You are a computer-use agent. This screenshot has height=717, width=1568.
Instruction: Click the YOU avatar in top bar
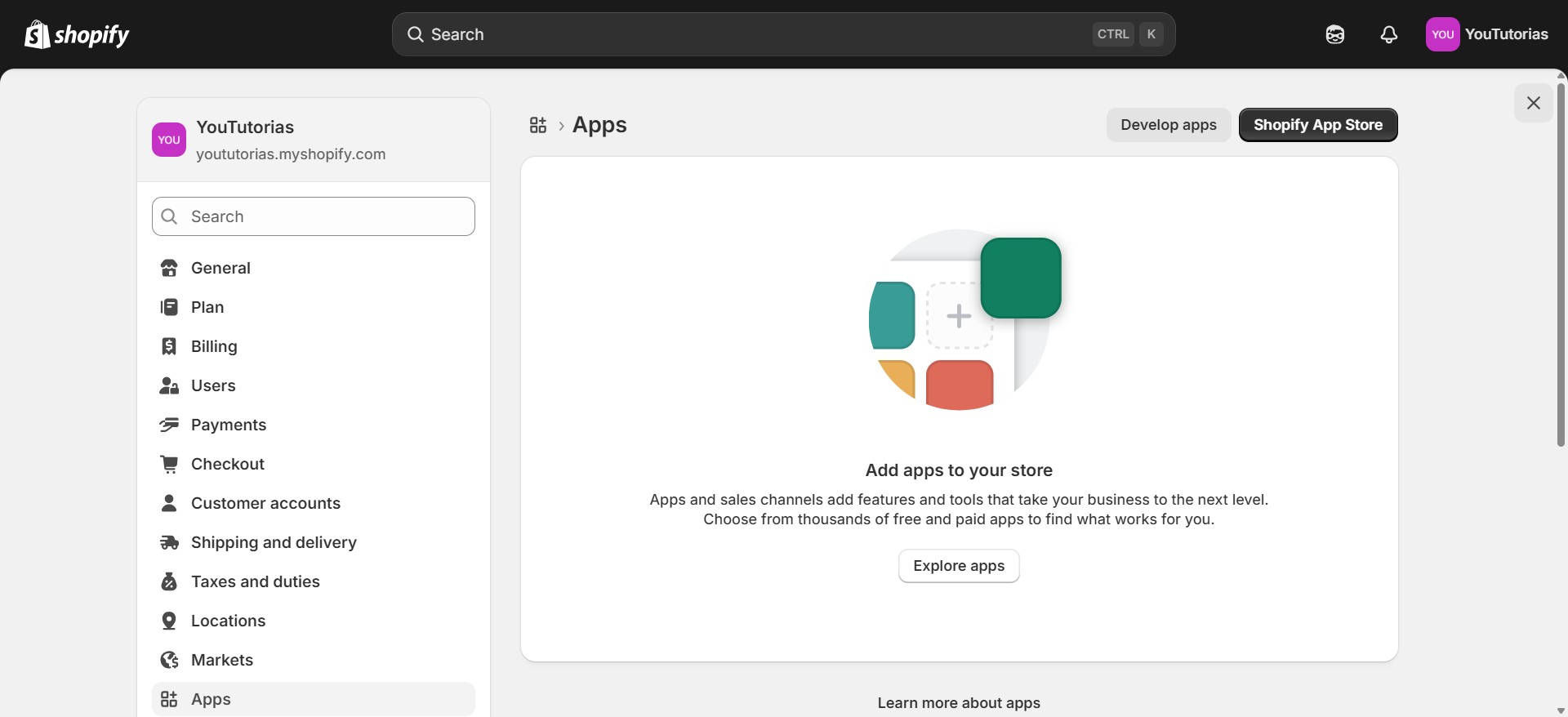pos(1443,34)
